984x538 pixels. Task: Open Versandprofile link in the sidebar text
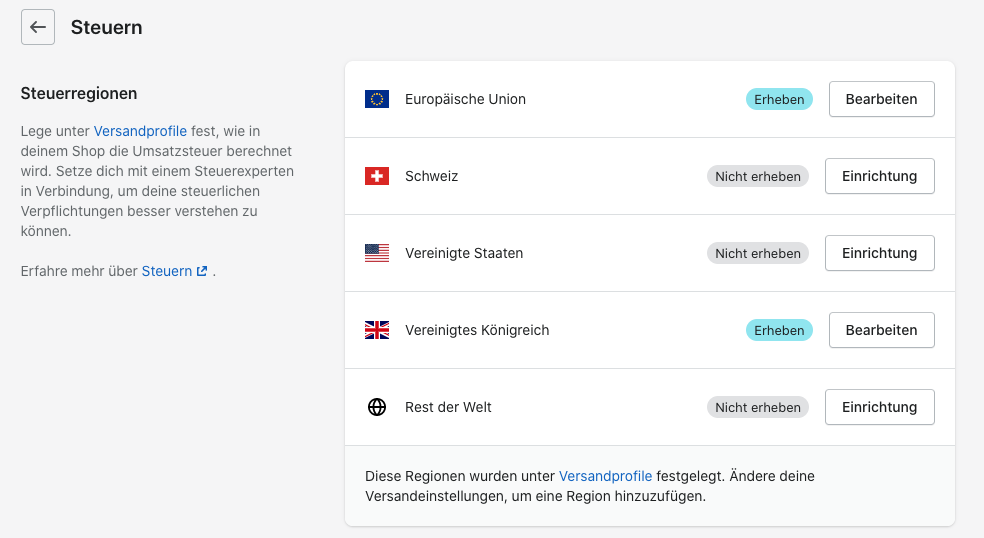point(140,131)
